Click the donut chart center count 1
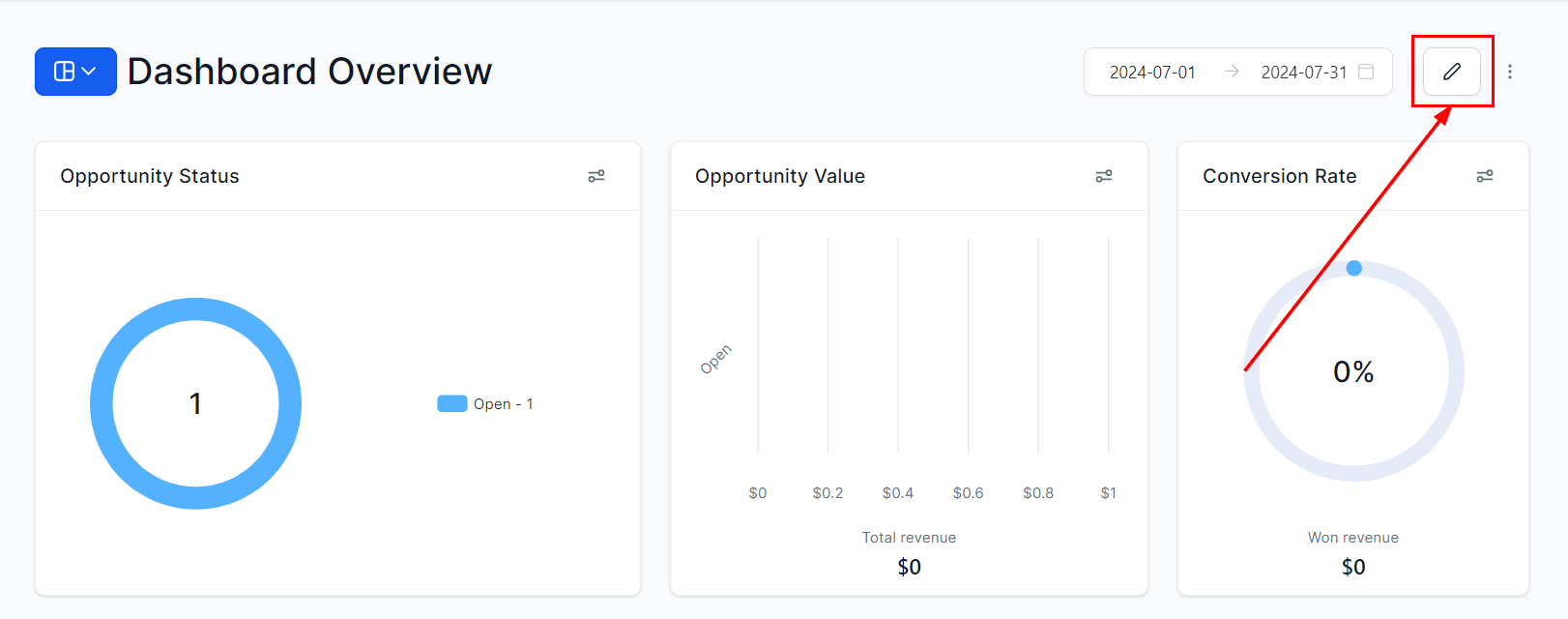1568x619 pixels. [x=195, y=403]
